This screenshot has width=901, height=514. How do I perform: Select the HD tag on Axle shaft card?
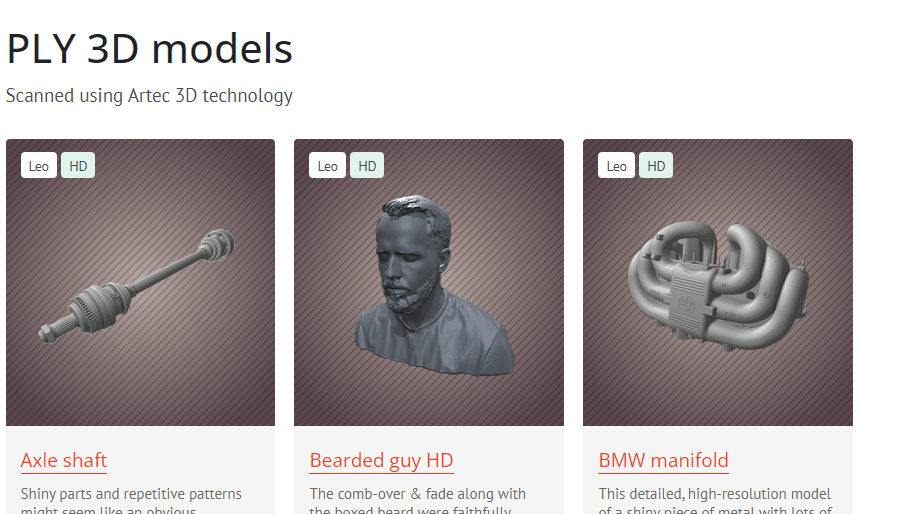[78, 165]
